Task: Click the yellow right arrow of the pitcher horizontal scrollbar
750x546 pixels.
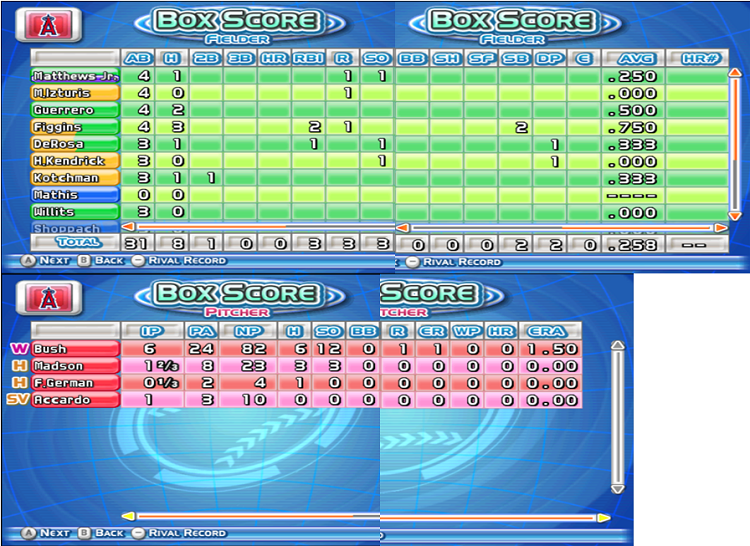Action: [x=604, y=517]
